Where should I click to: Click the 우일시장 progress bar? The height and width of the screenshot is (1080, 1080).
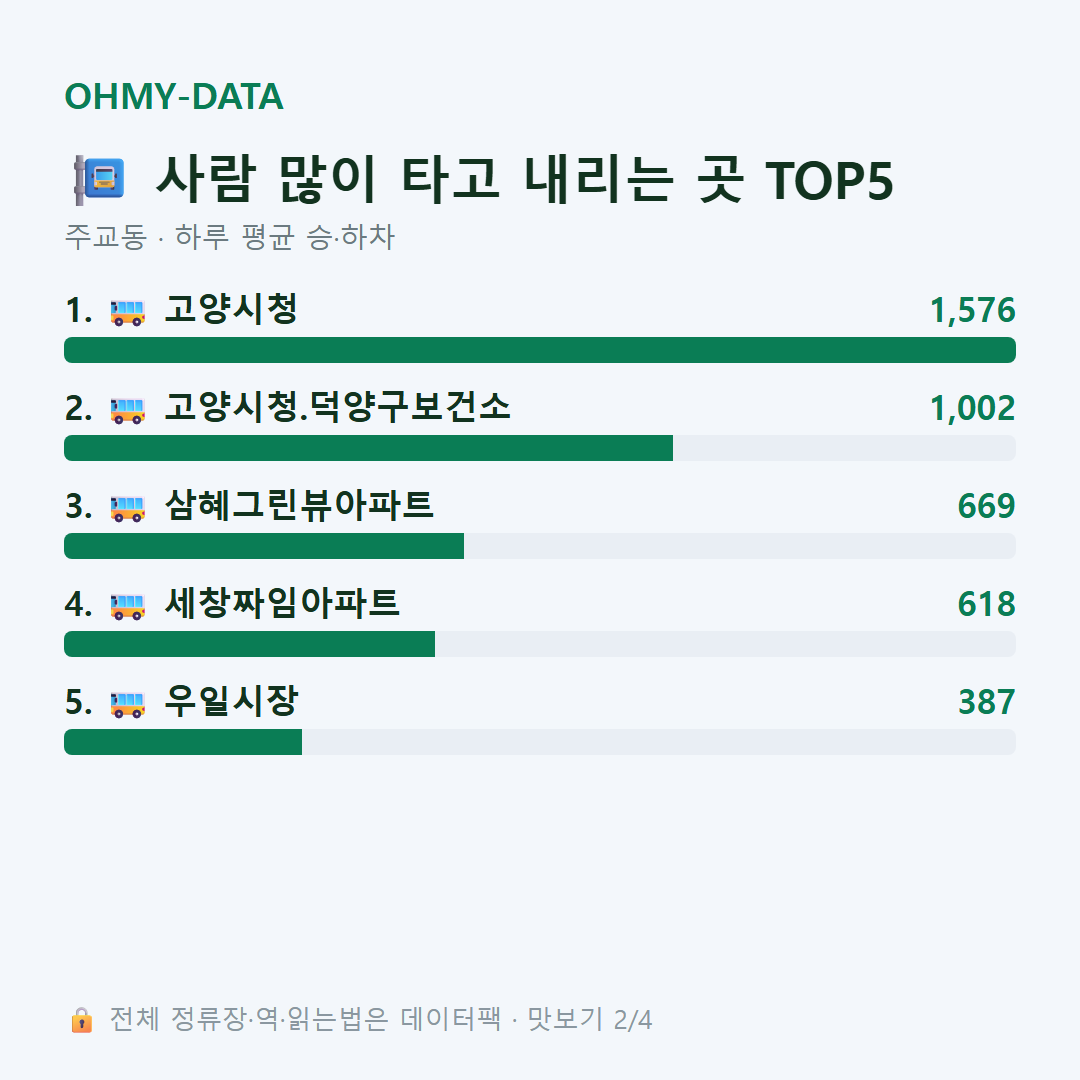pos(540,742)
